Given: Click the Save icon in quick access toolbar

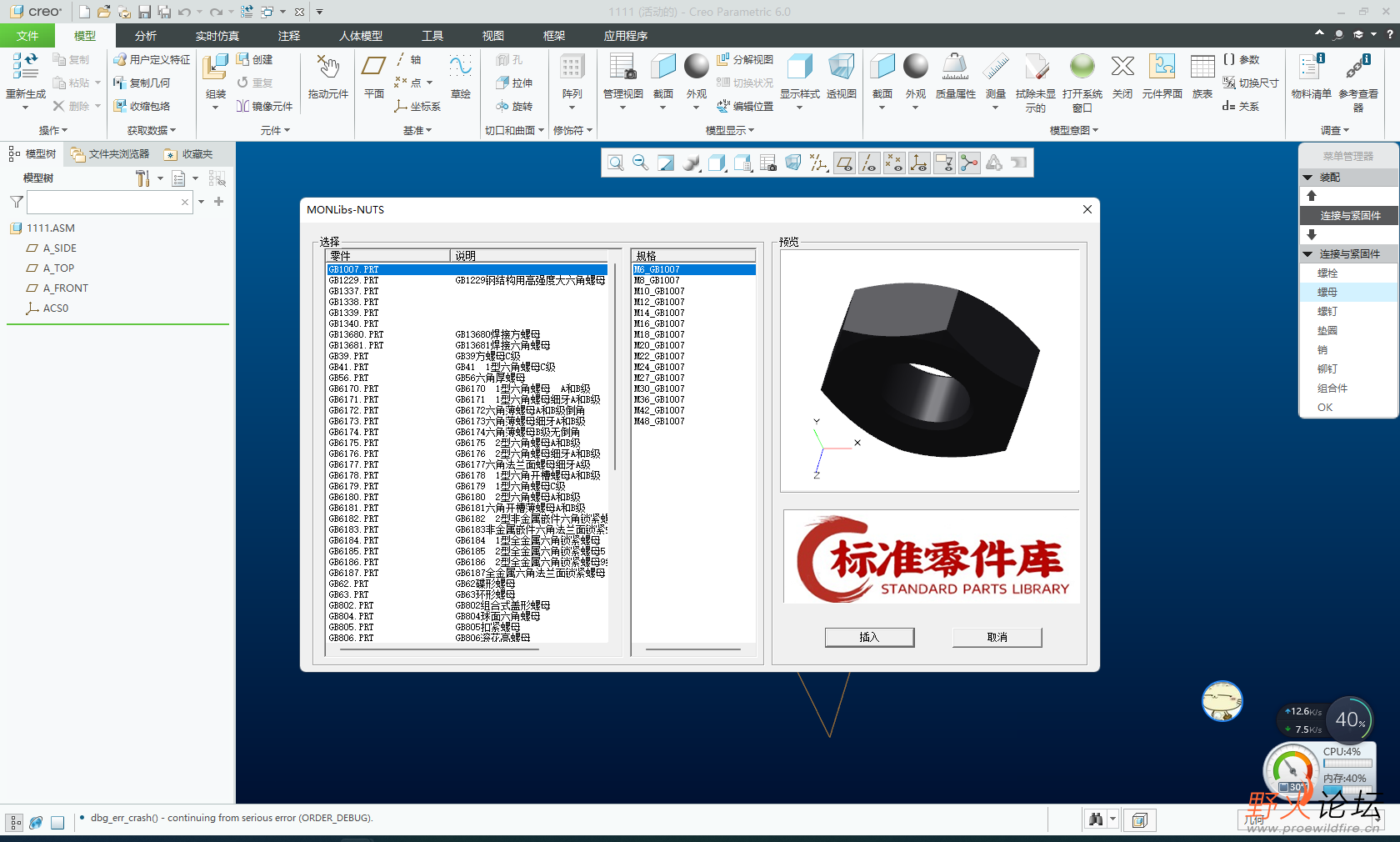Looking at the screenshot, I should 144,12.
